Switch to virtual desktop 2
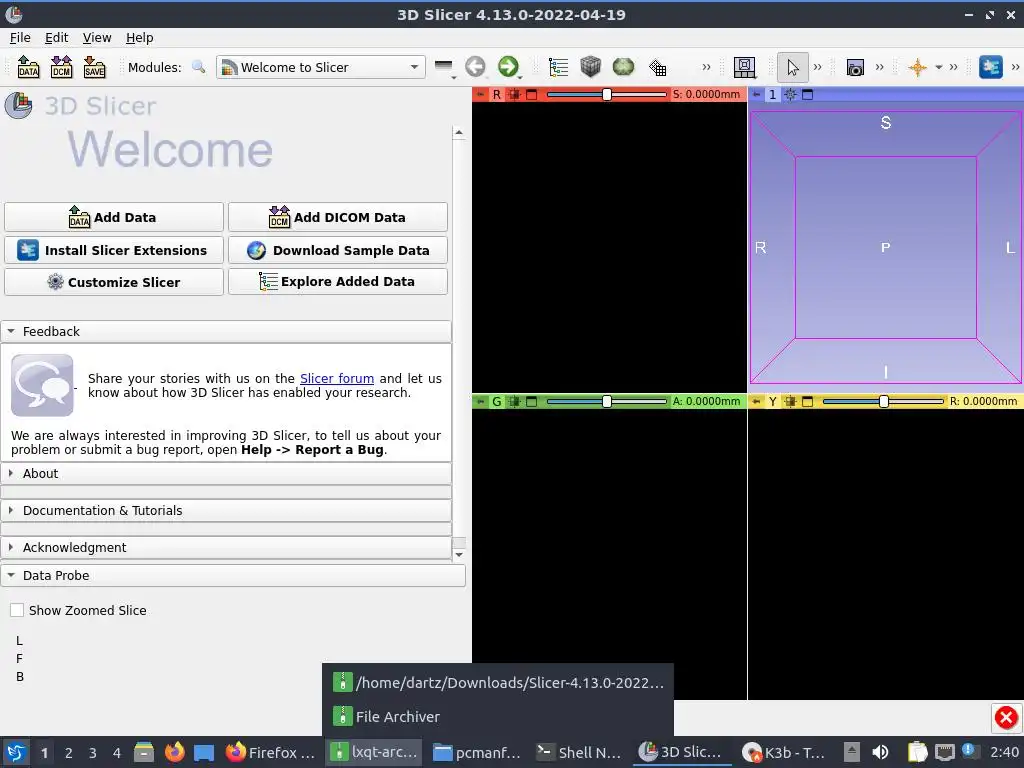 (69, 753)
